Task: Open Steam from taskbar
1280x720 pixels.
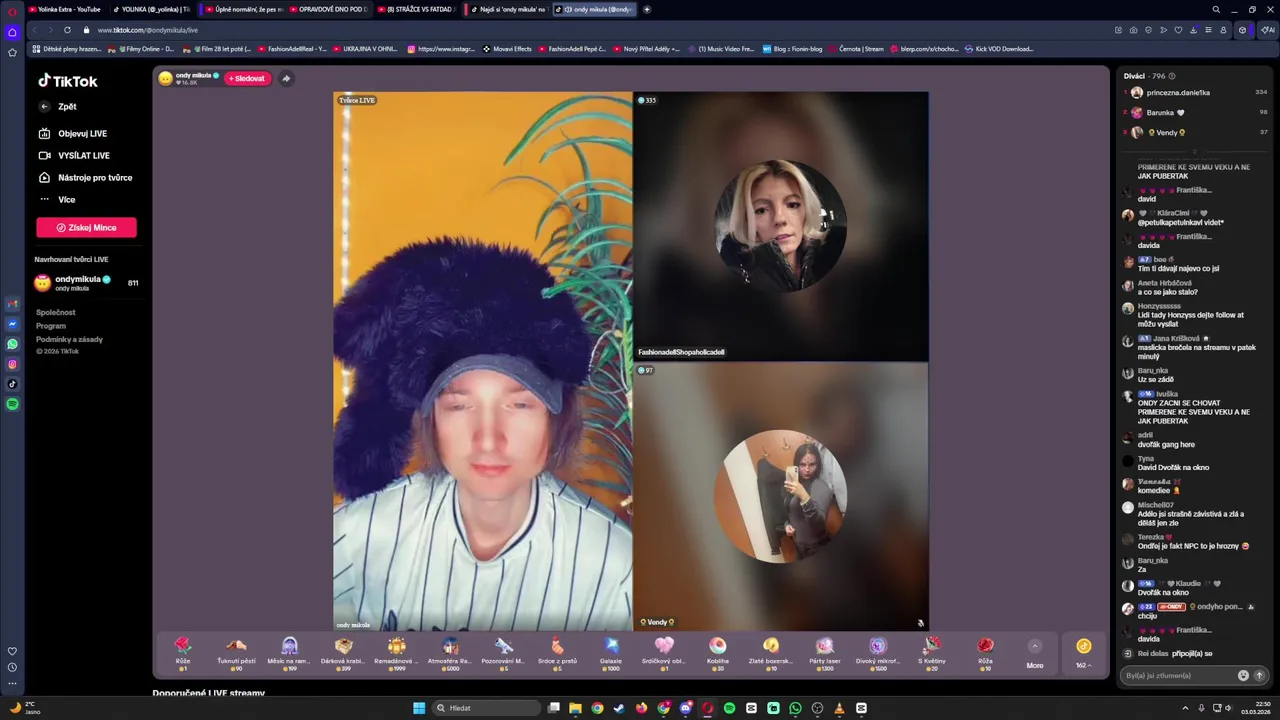Action: [619, 708]
